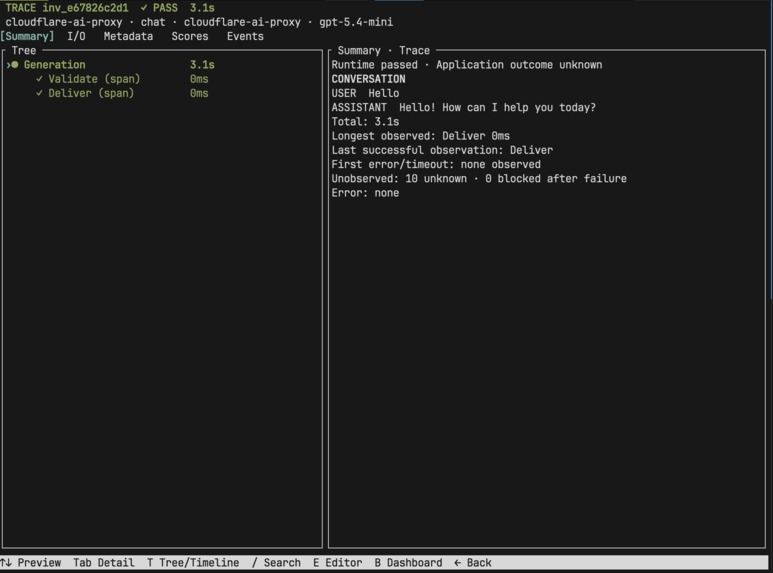Screen dimensions: 773x573
Task: Click Runtime passed status line
Action: 467,65
